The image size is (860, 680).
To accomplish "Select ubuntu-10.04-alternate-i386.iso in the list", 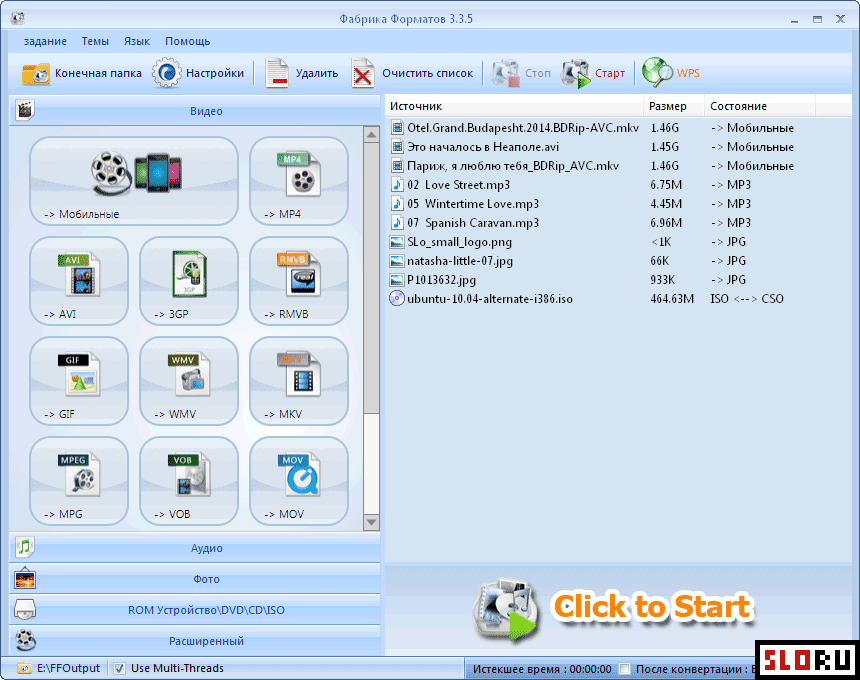I will click(490, 299).
